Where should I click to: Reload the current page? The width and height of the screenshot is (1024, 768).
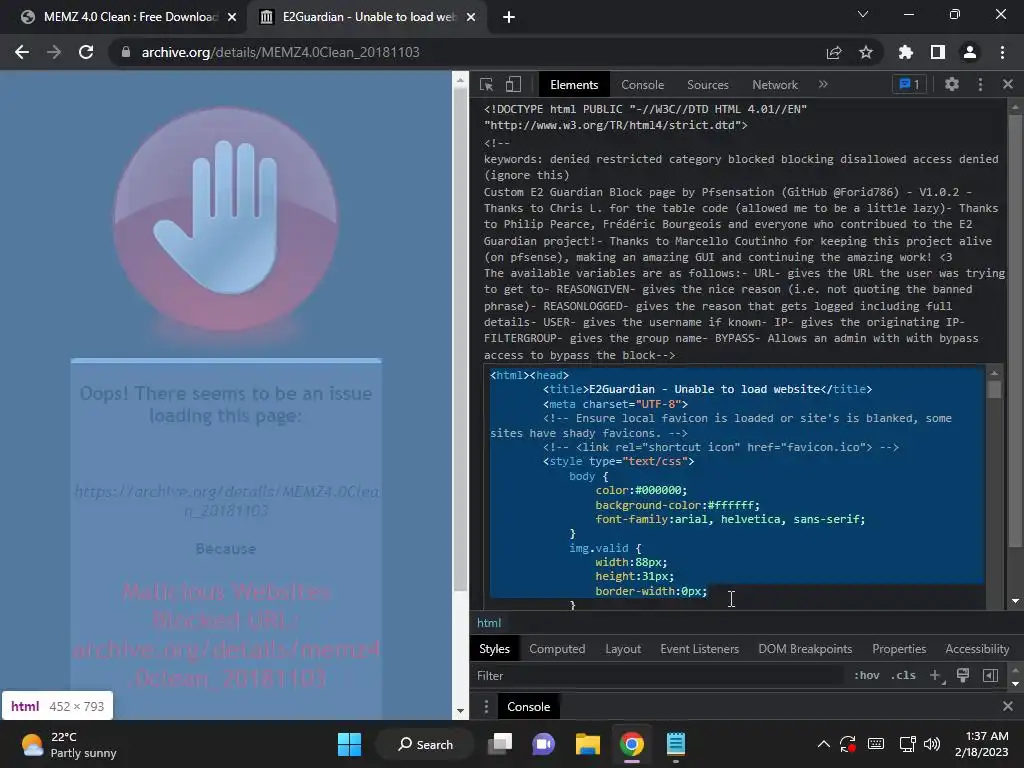(x=86, y=52)
